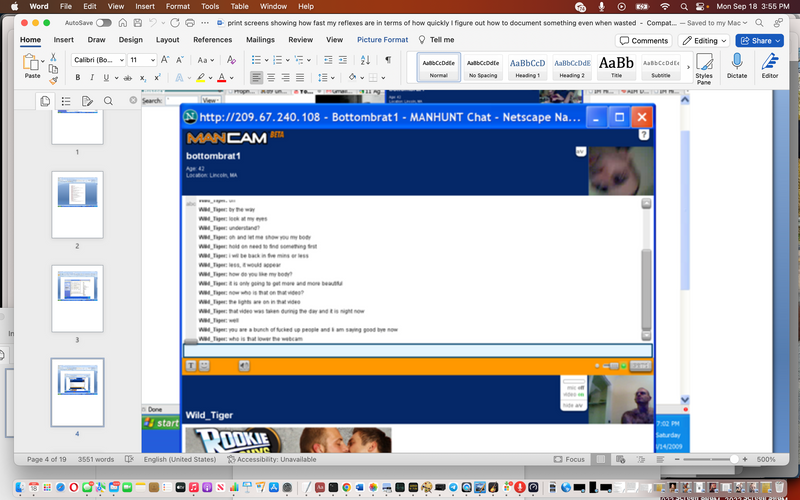Screen dimensions: 800x500
Task: Toggle right text alignment
Action: [x=285, y=78]
